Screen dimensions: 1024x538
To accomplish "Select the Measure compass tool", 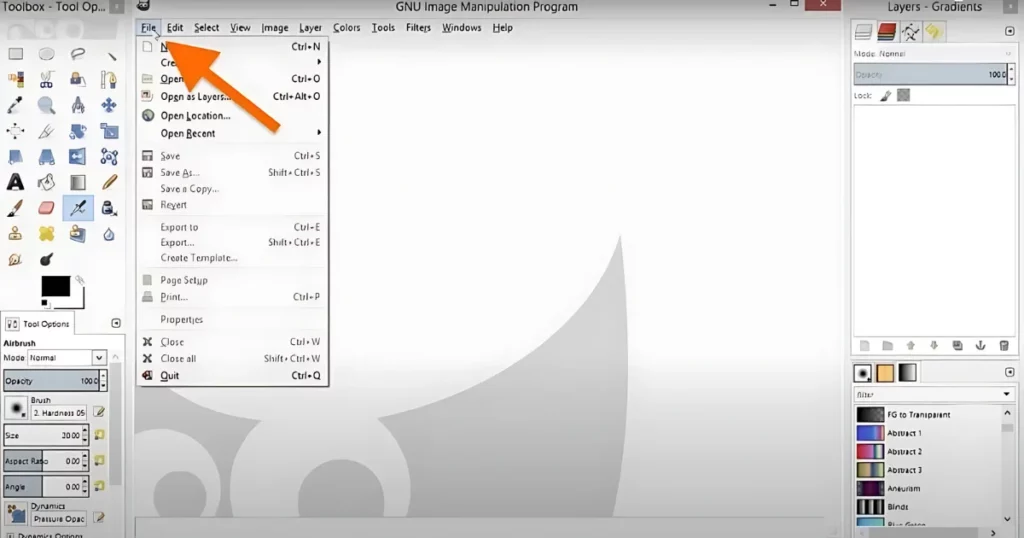I will [x=78, y=105].
